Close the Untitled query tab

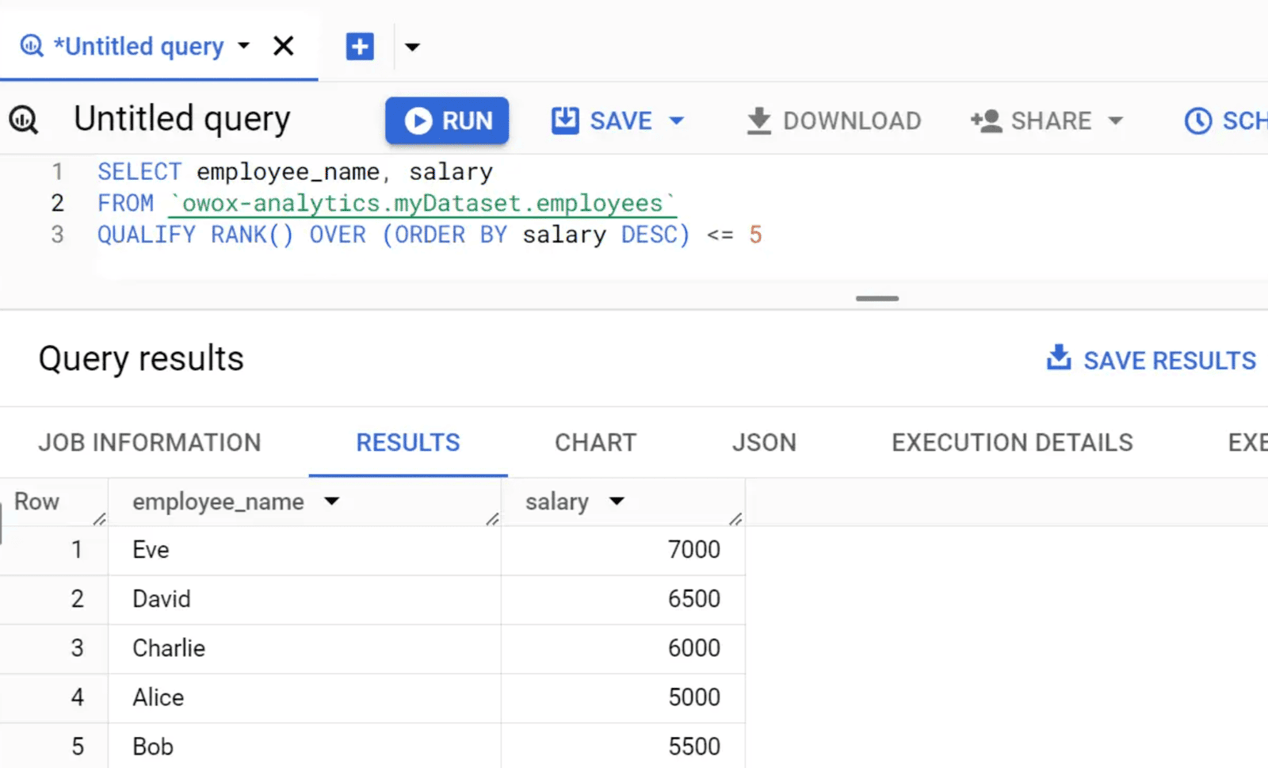click(x=283, y=46)
